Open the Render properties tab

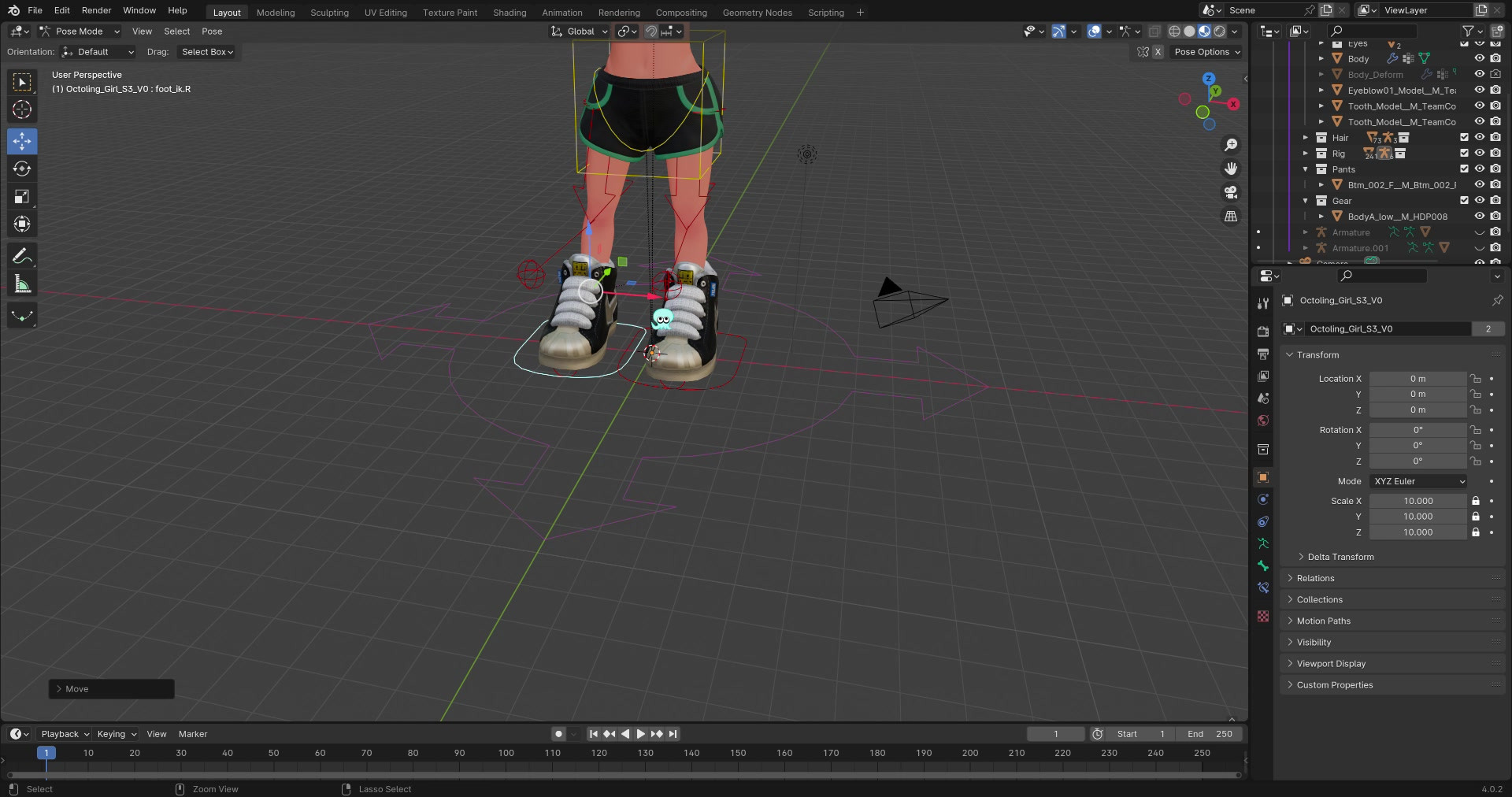[x=1263, y=332]
